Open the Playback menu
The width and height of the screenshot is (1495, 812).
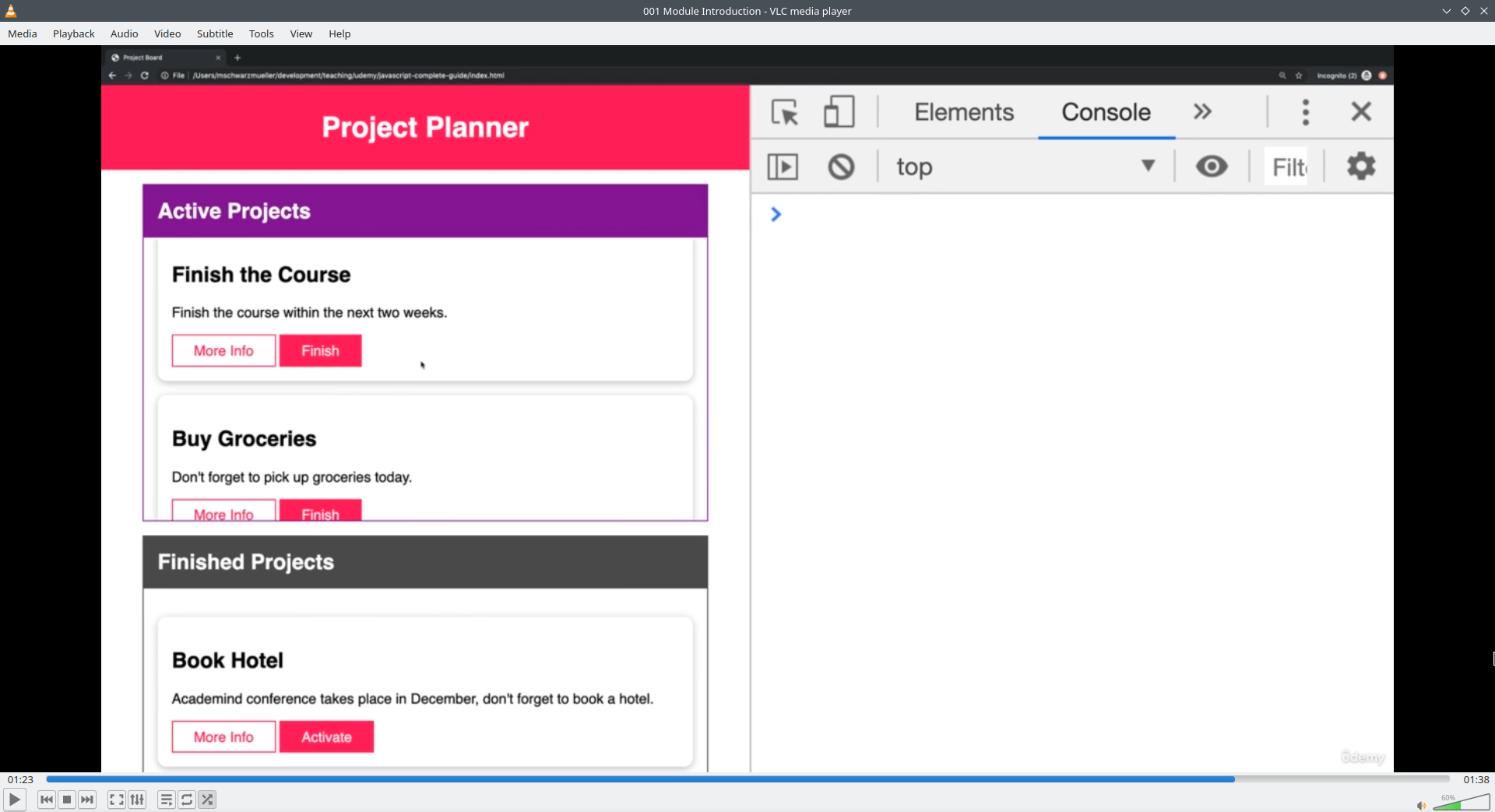[x=74, y=33]
